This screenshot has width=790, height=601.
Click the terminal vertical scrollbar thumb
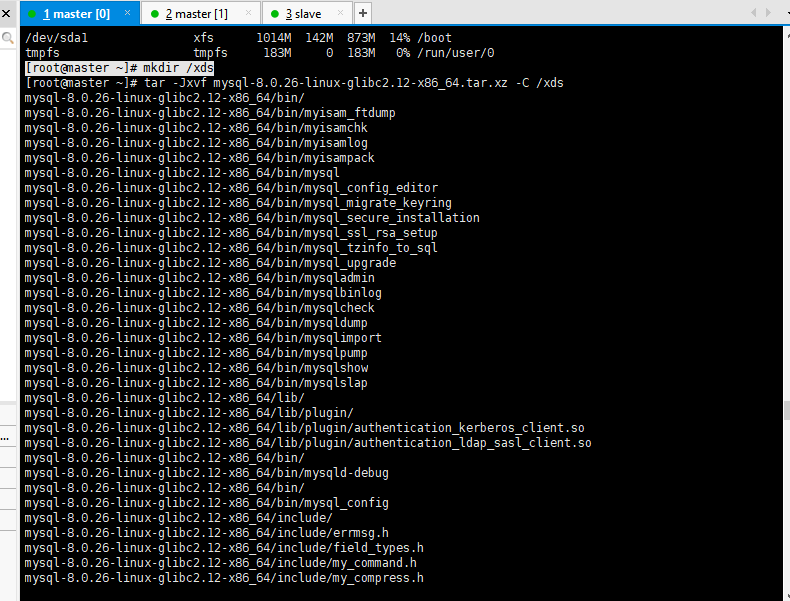786,410
